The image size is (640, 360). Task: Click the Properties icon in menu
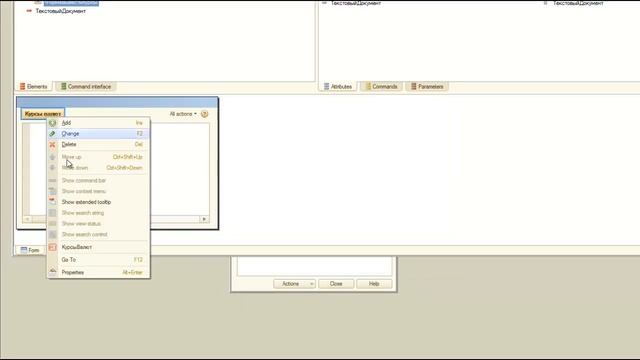click(x=53, y=272)
